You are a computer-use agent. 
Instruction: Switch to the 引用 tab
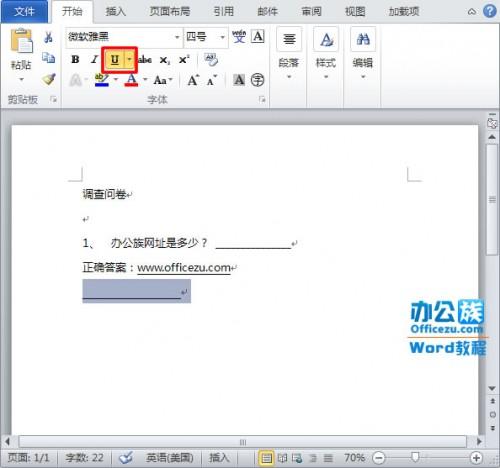[x=223, y=11]
